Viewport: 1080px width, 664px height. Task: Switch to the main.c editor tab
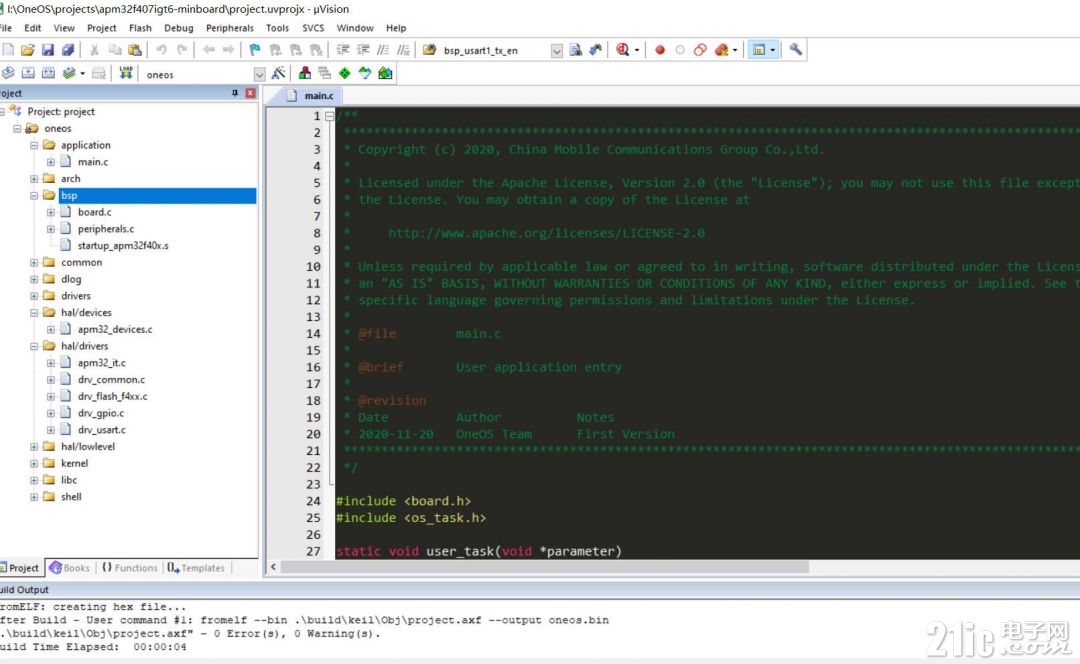(311, 96)
